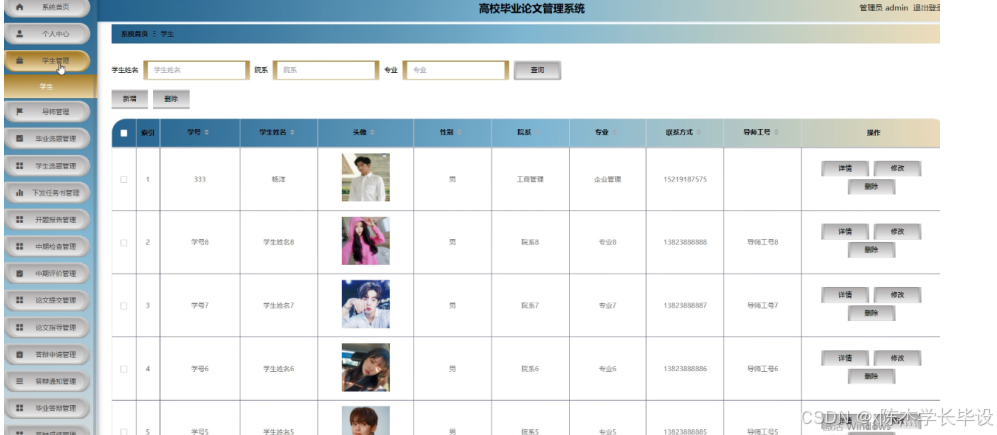Viewport: 997px width, 435px height.
Task: Click the avatar photo in 学号6 row
Action: pyautogui.click(x=366, y=368)
